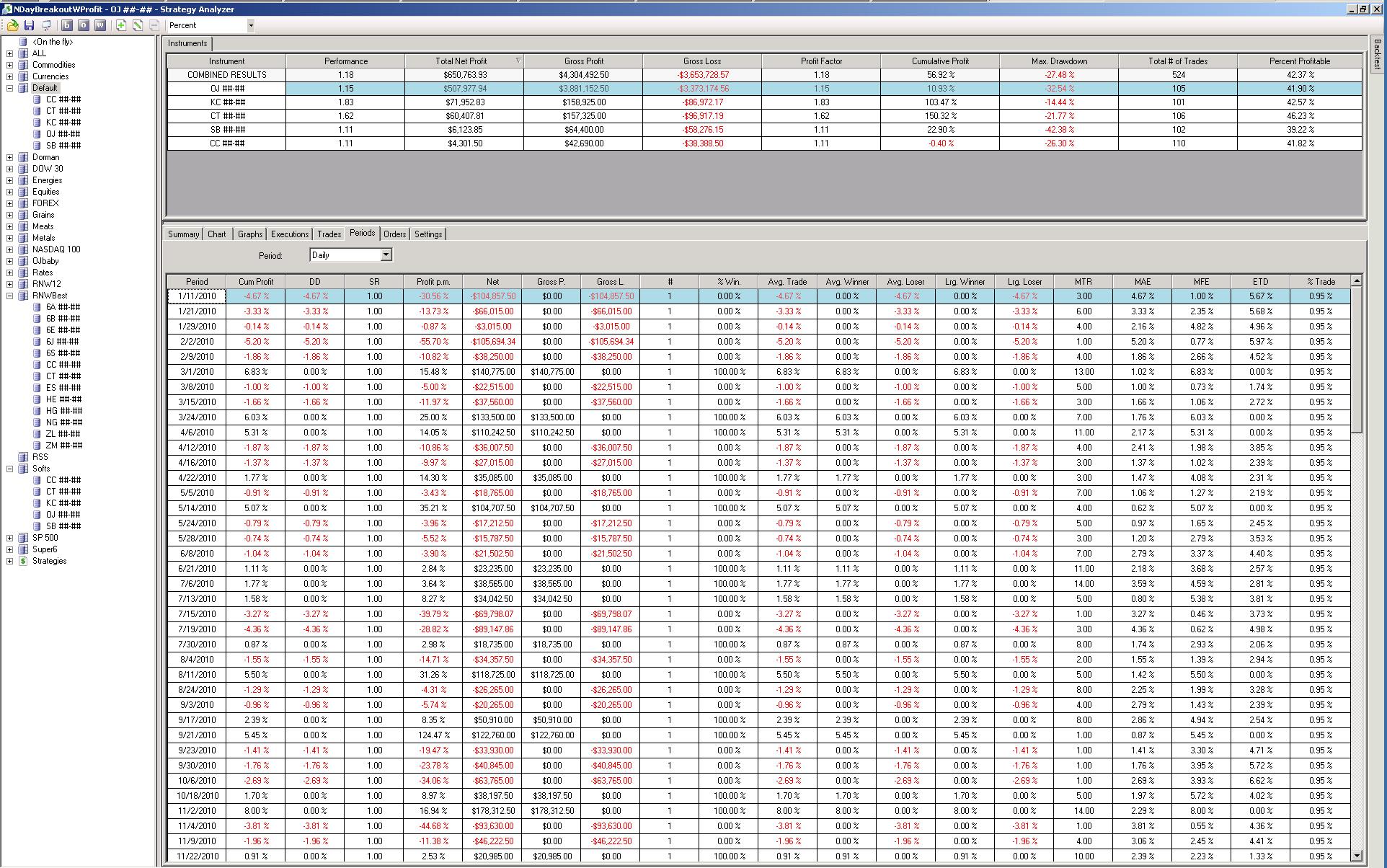Open the Percent display-mode dropdown
This screenshot has width=1387, height=868.
(x=250, y=25)
